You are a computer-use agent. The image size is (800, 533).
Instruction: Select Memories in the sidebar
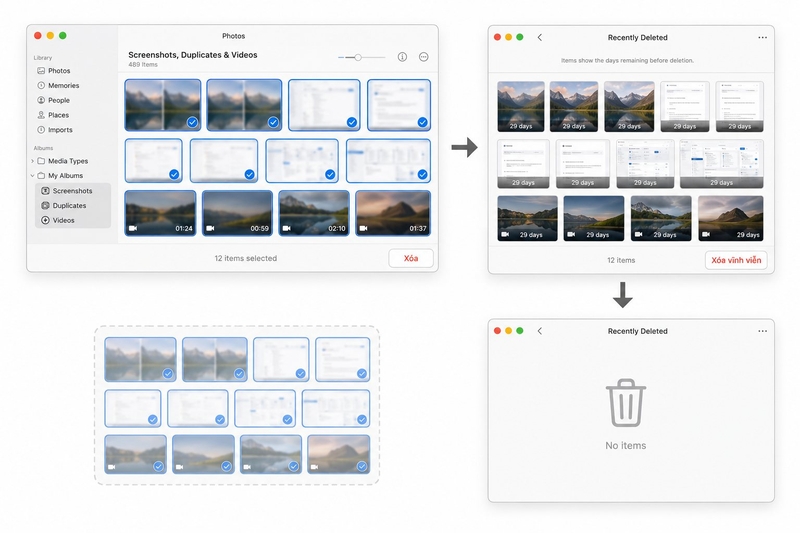(x=63, y=86)
